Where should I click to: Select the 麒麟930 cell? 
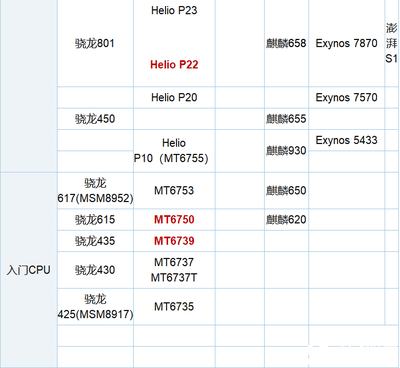point(286,151)
